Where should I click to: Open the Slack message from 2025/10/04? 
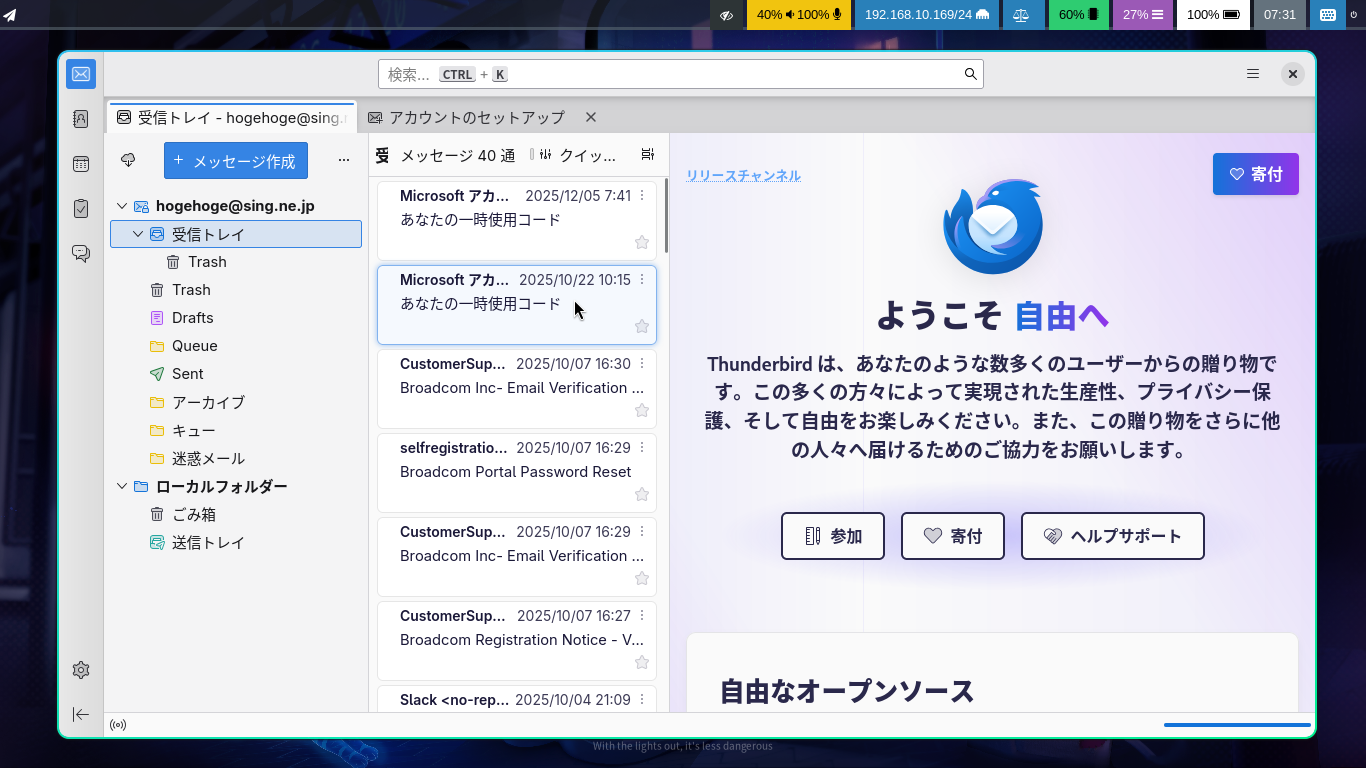[x=517, y=699]
